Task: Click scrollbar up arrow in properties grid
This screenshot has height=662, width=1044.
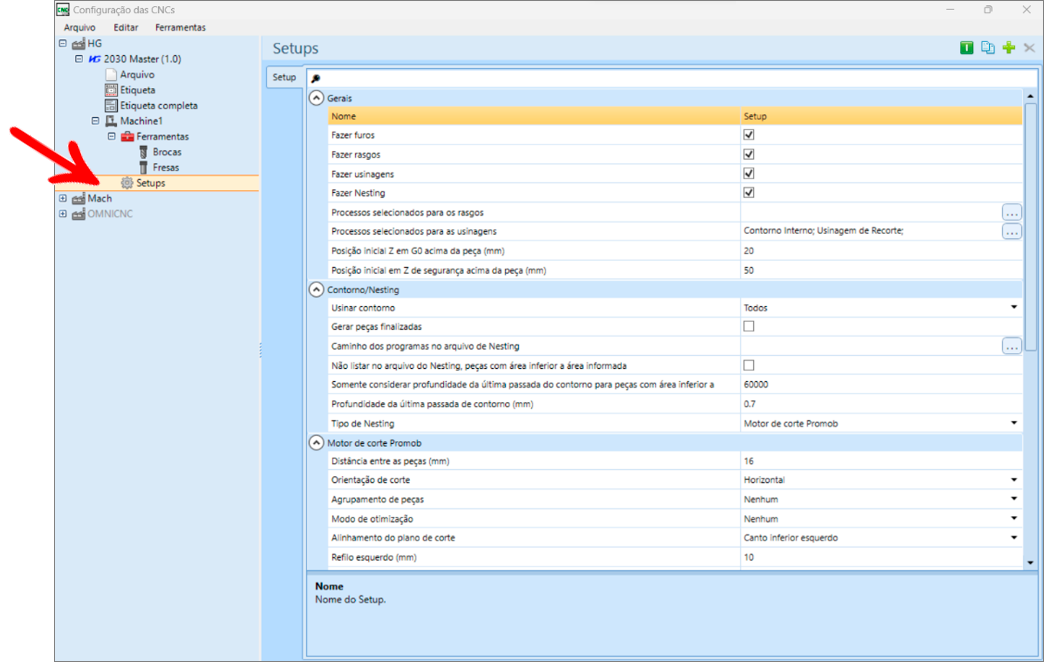Action: coord(1031,97)
